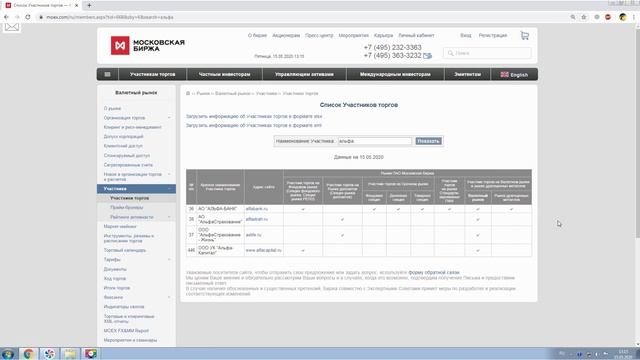640x360 pixels.
Task: Click the 'Показать' button
Action: (428, 141)
